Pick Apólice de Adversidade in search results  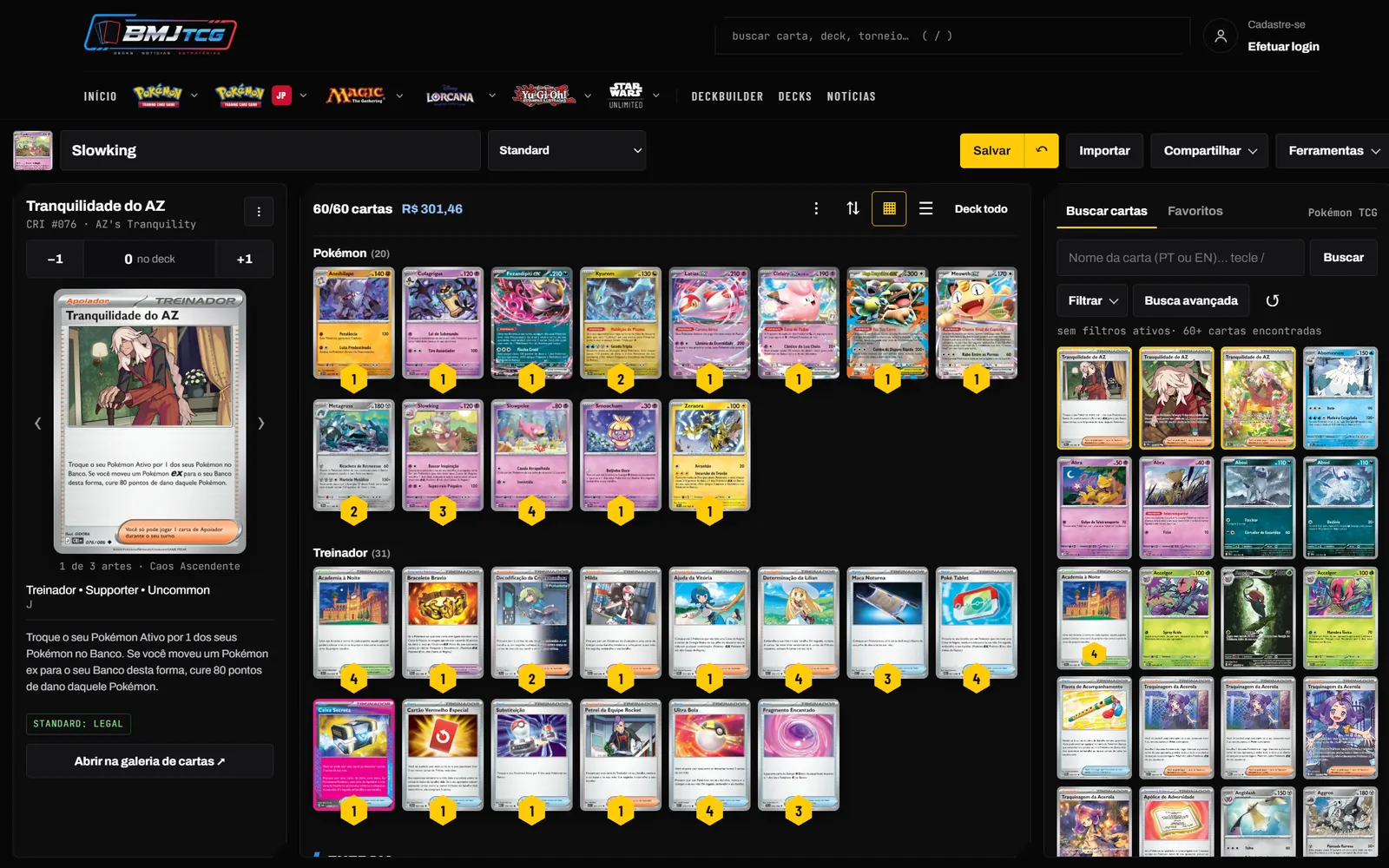(x=1176, y=822)
